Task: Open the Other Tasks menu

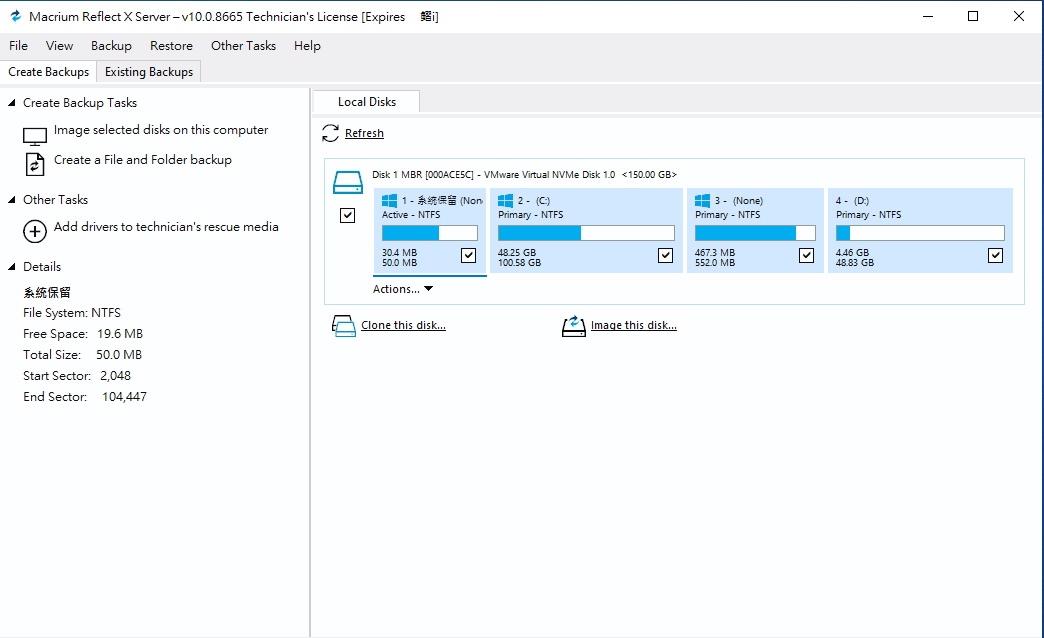Action: 243,46
